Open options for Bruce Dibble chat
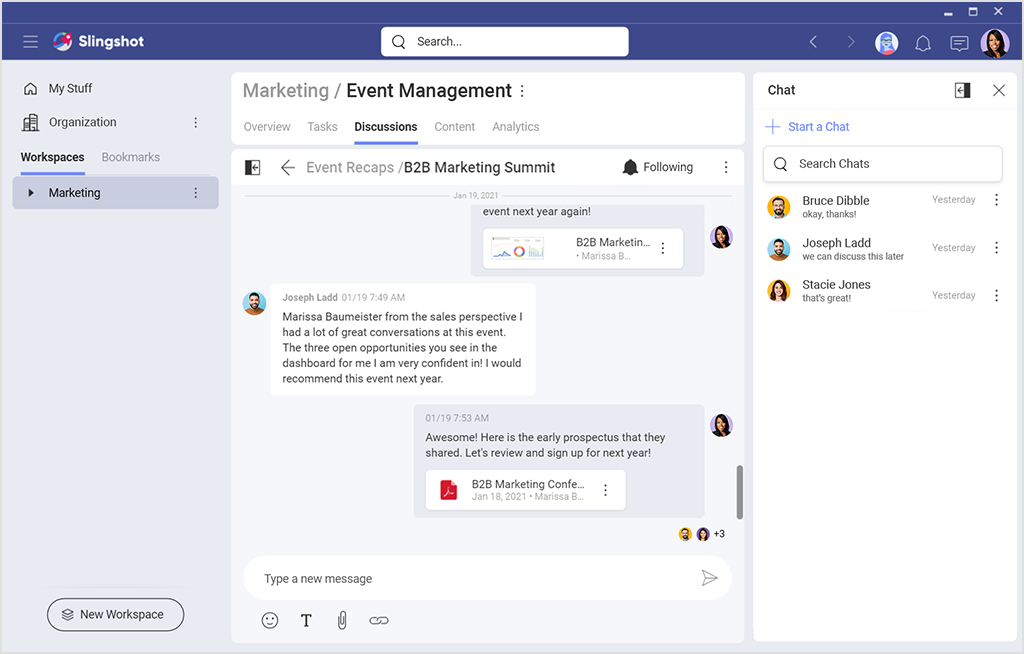Image resolution: width=1024 pixels, height=654 pixels. point(996,200)
